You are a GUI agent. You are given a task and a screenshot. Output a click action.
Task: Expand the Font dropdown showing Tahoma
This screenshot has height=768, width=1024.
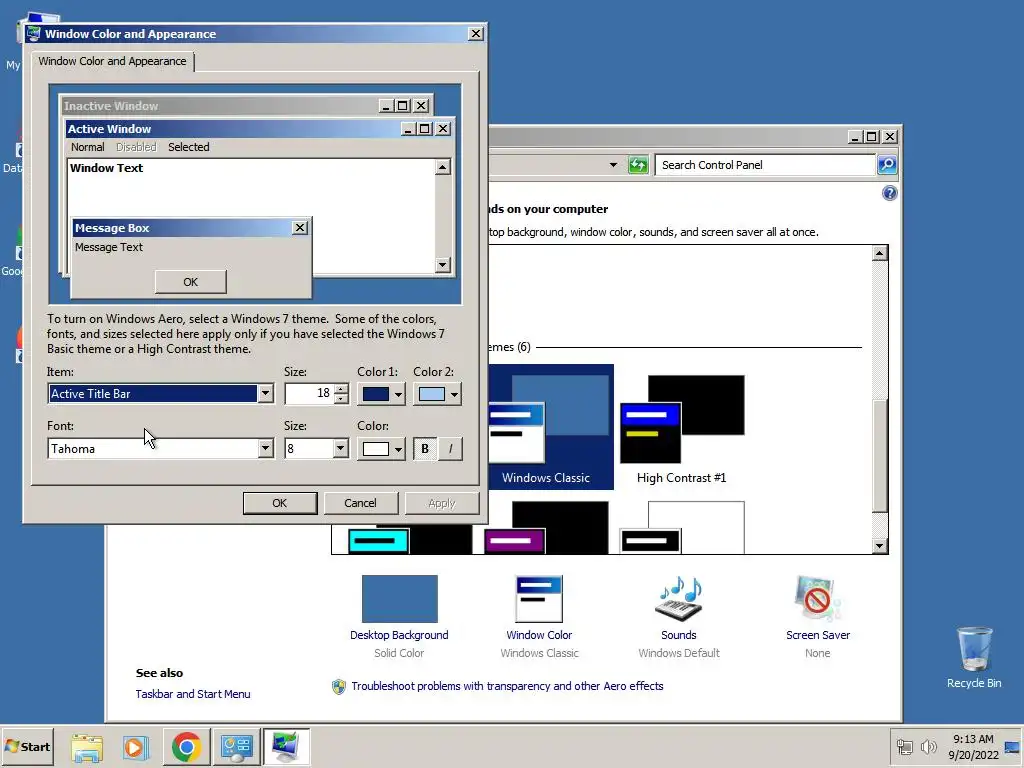click(265, 449)
